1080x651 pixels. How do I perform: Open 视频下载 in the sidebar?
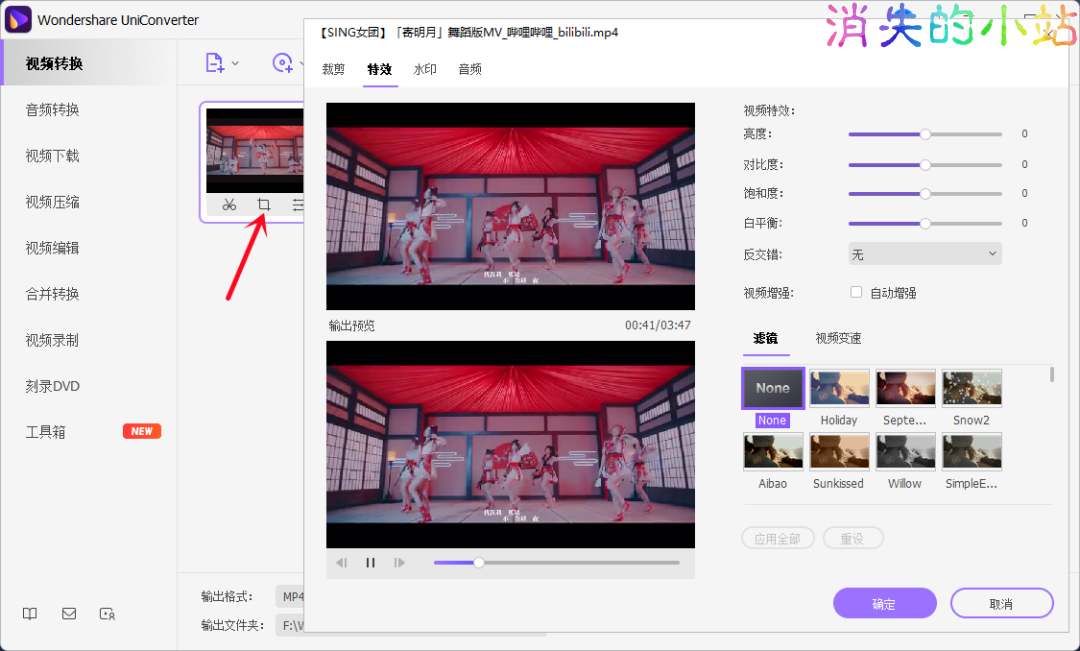pyautogui.click(x=52, y=156)
